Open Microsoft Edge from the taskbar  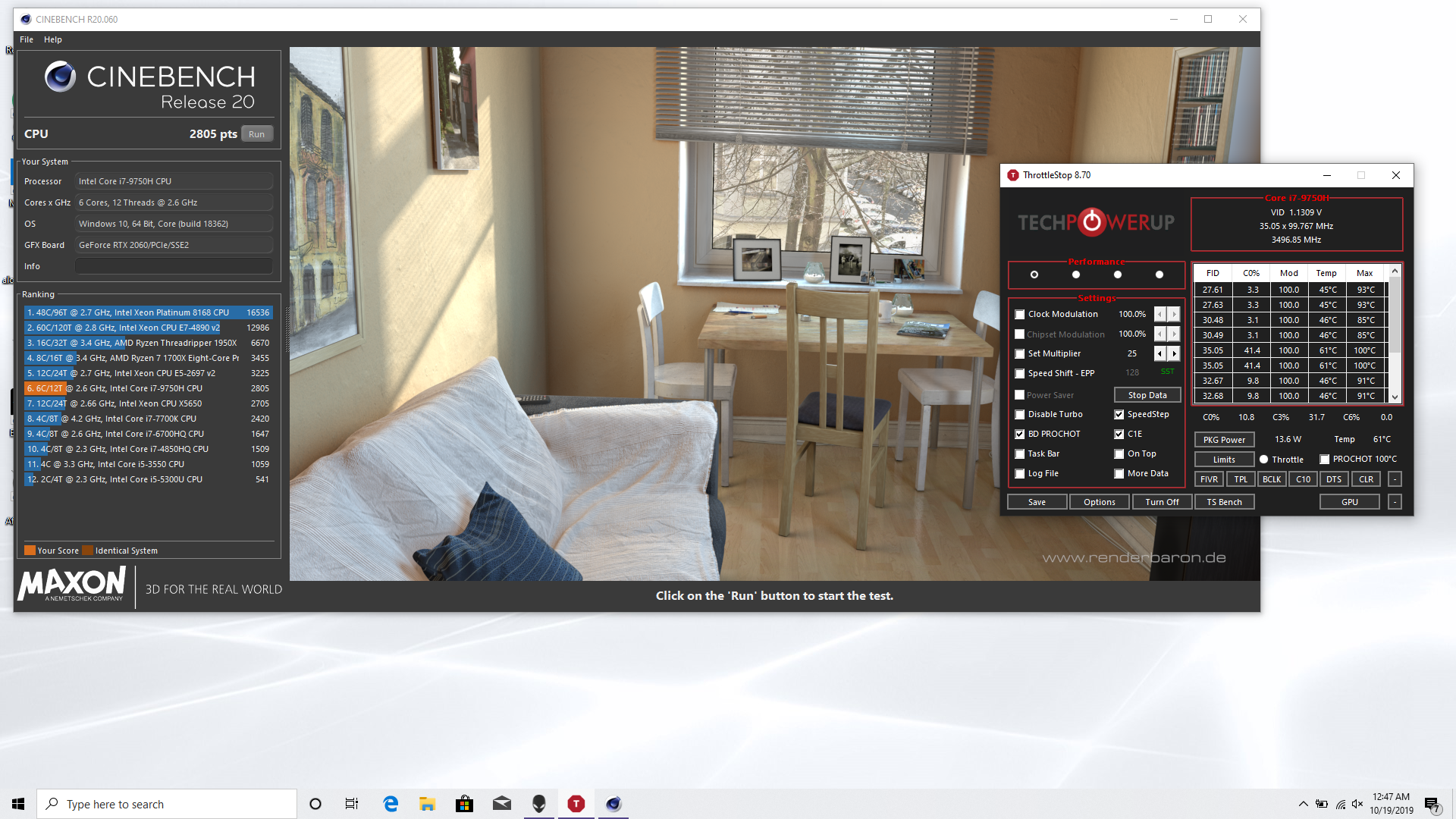(x=391, y=804)
